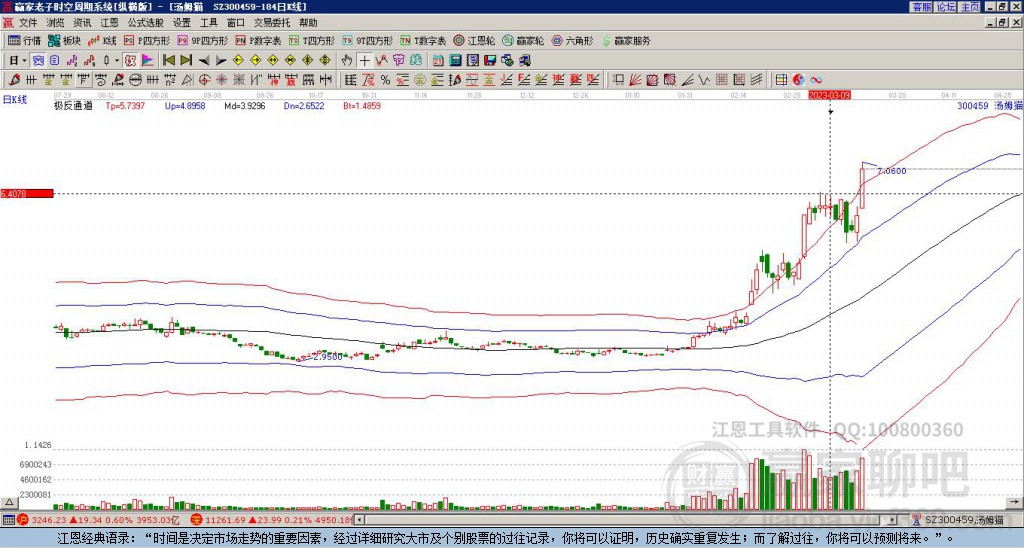Click the 赢家服务 service button
This screenshot has height=548, width=1024.
pos(625,41)
